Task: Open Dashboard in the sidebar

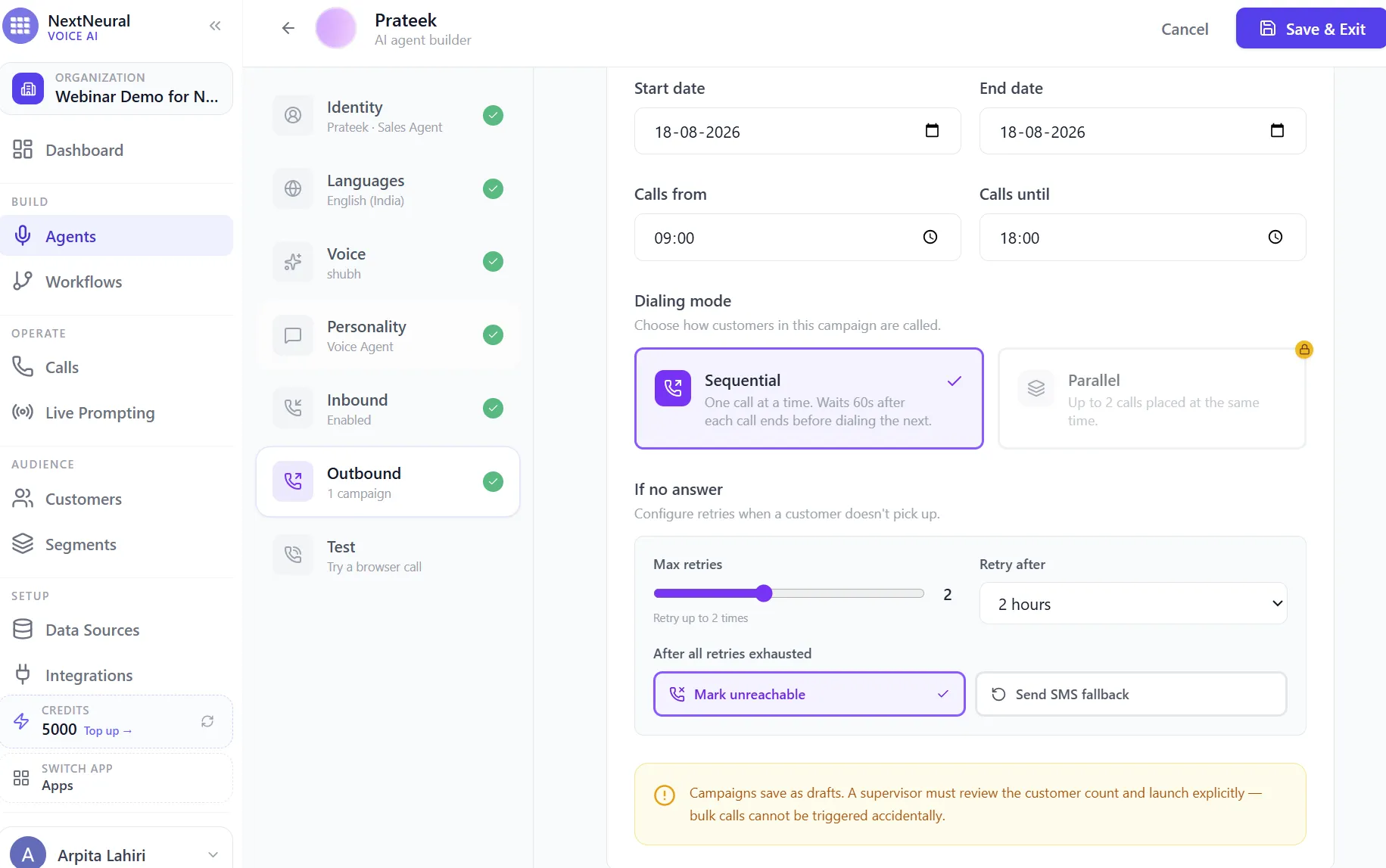Action: pyautogui.click(x=117, y=150)
